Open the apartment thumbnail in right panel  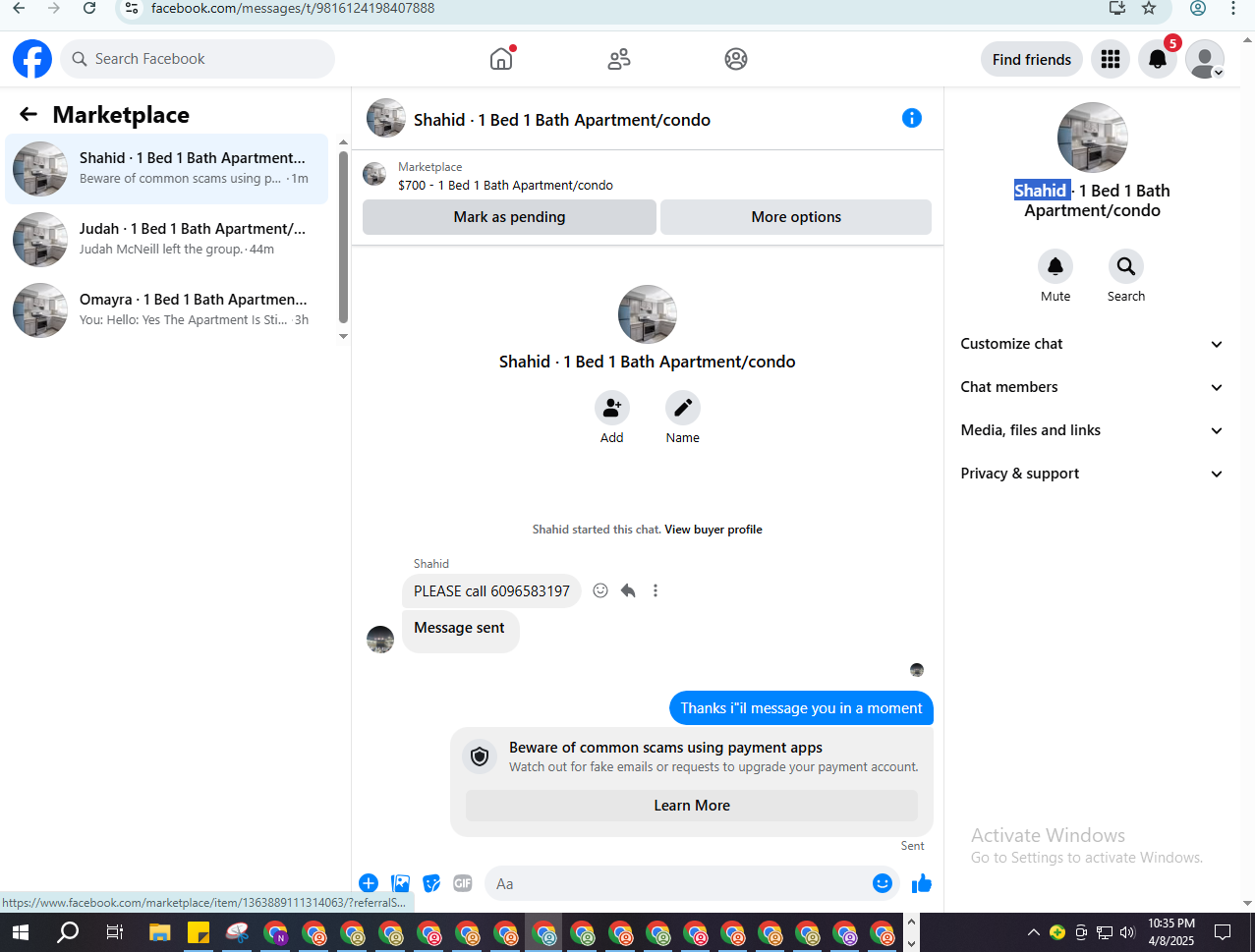coord(1092,138)
